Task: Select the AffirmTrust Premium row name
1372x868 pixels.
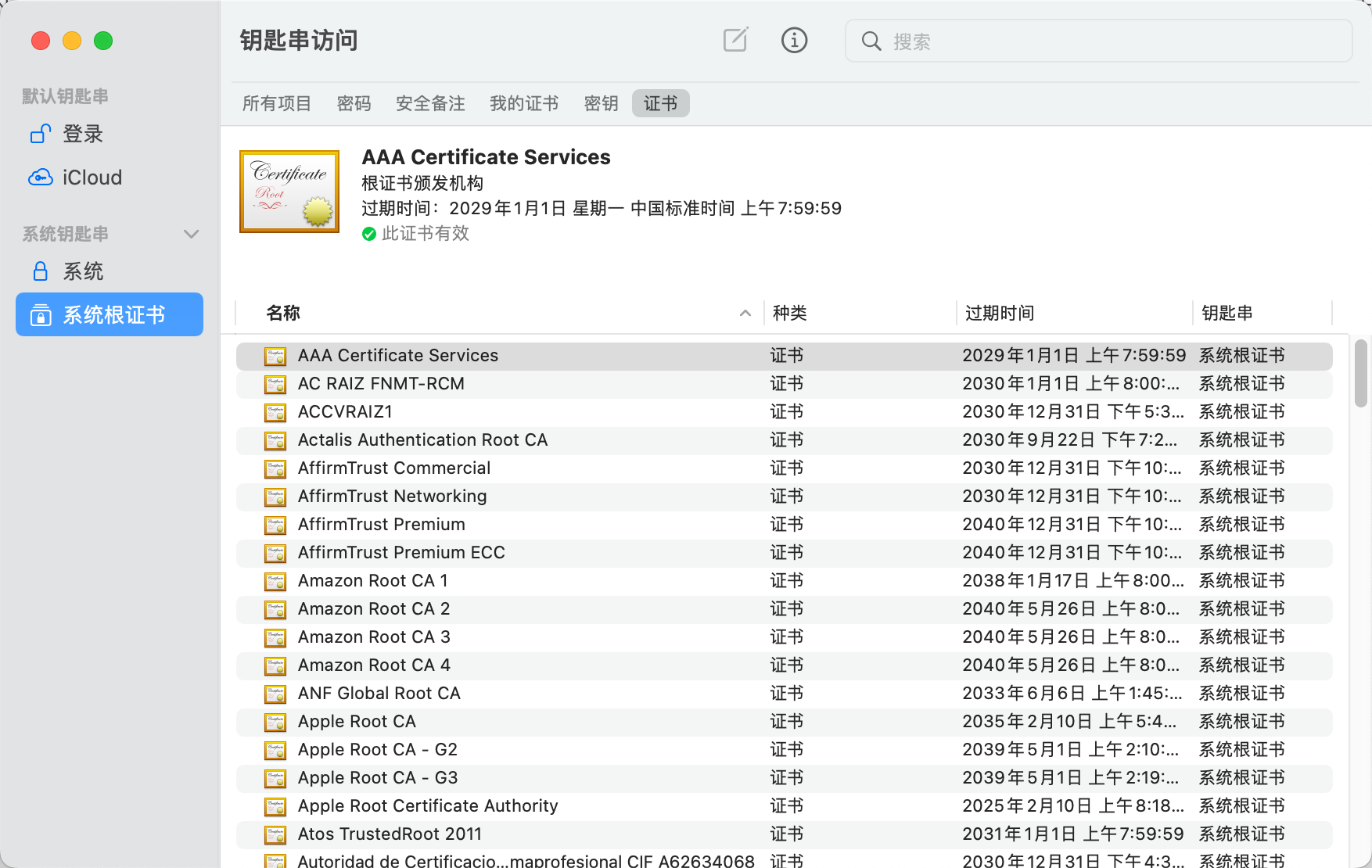Action: [382, 525]
